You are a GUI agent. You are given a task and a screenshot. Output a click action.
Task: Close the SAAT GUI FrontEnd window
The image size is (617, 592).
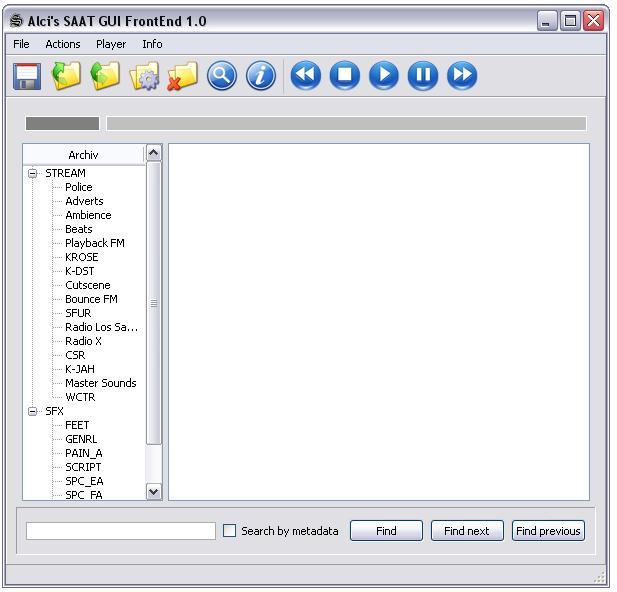point(594,20)
